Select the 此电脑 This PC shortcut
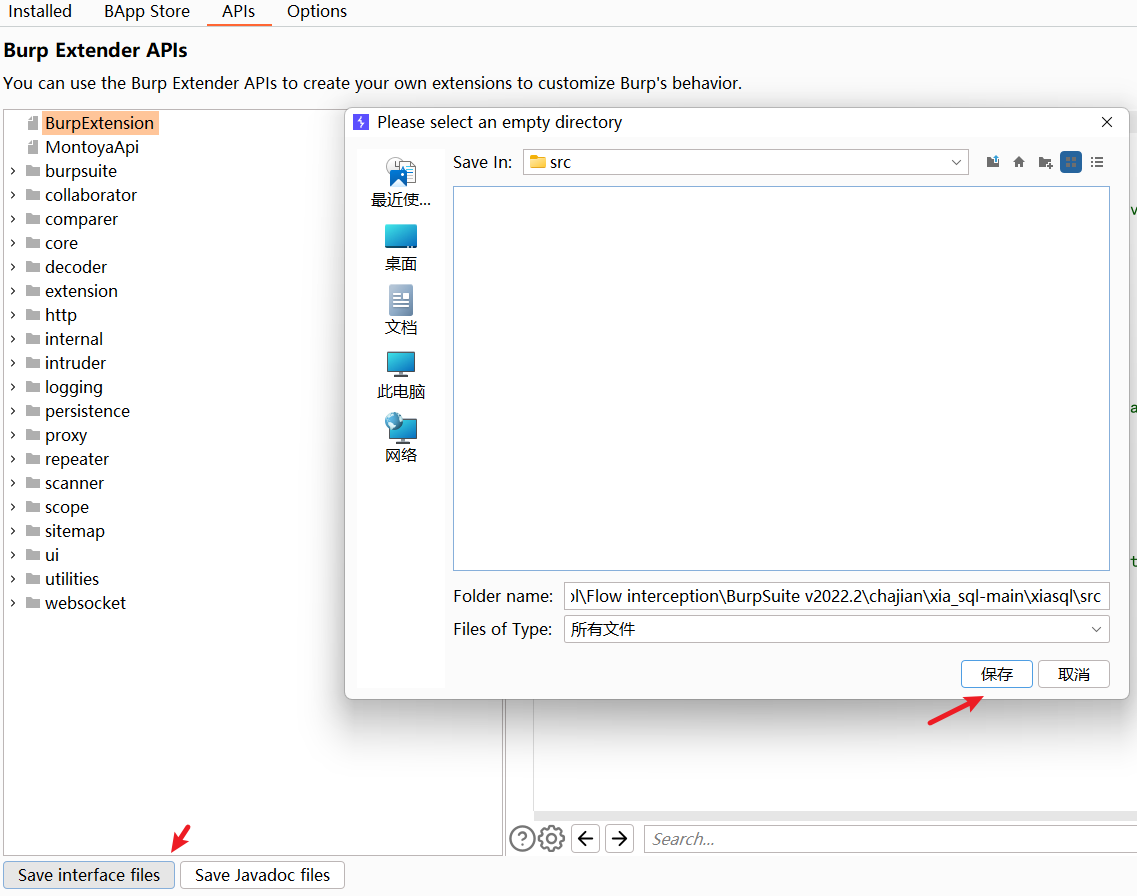1137x896 pixels. (401, 375)
